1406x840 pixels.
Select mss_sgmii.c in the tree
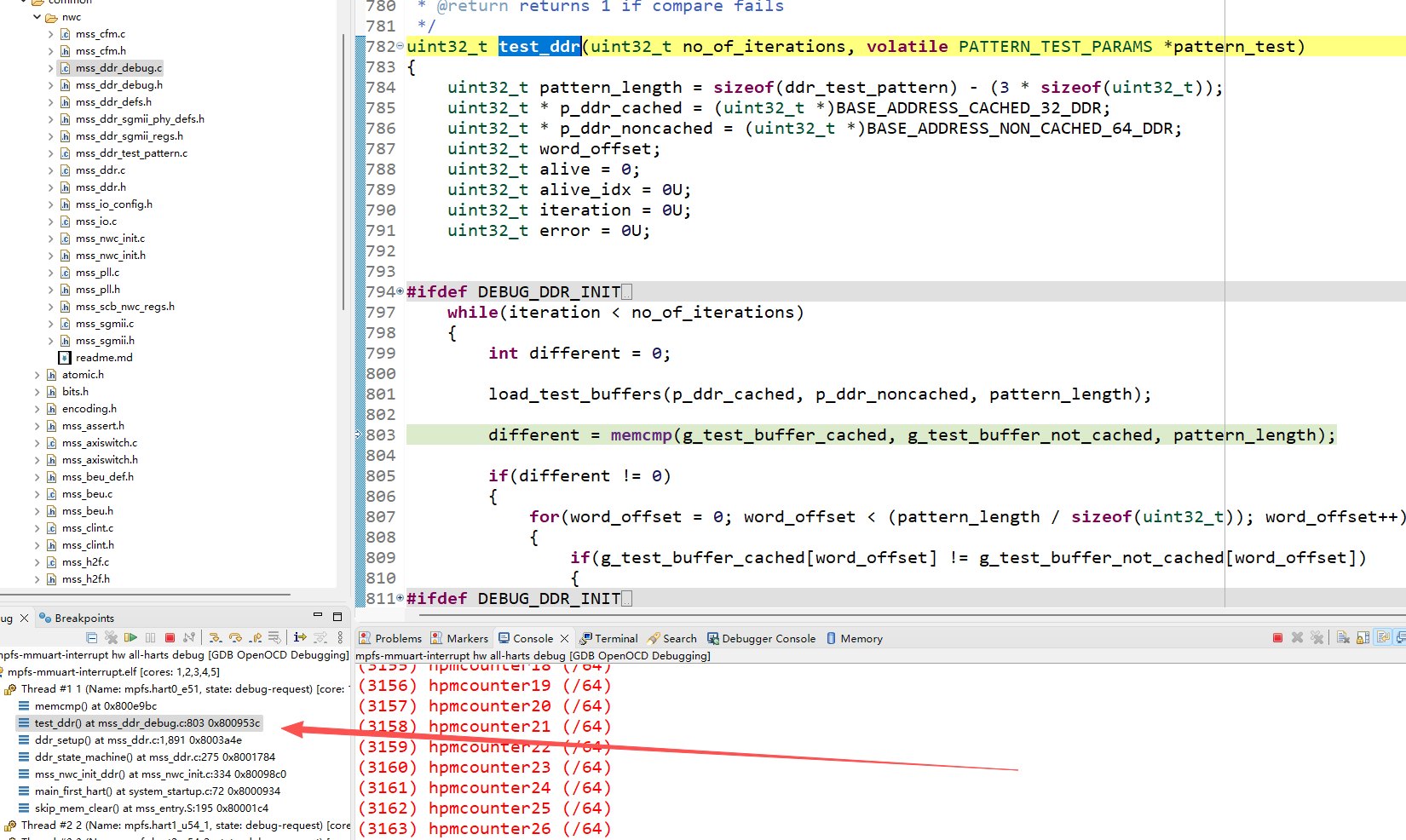pyautogui.click(x=104, y=324)
